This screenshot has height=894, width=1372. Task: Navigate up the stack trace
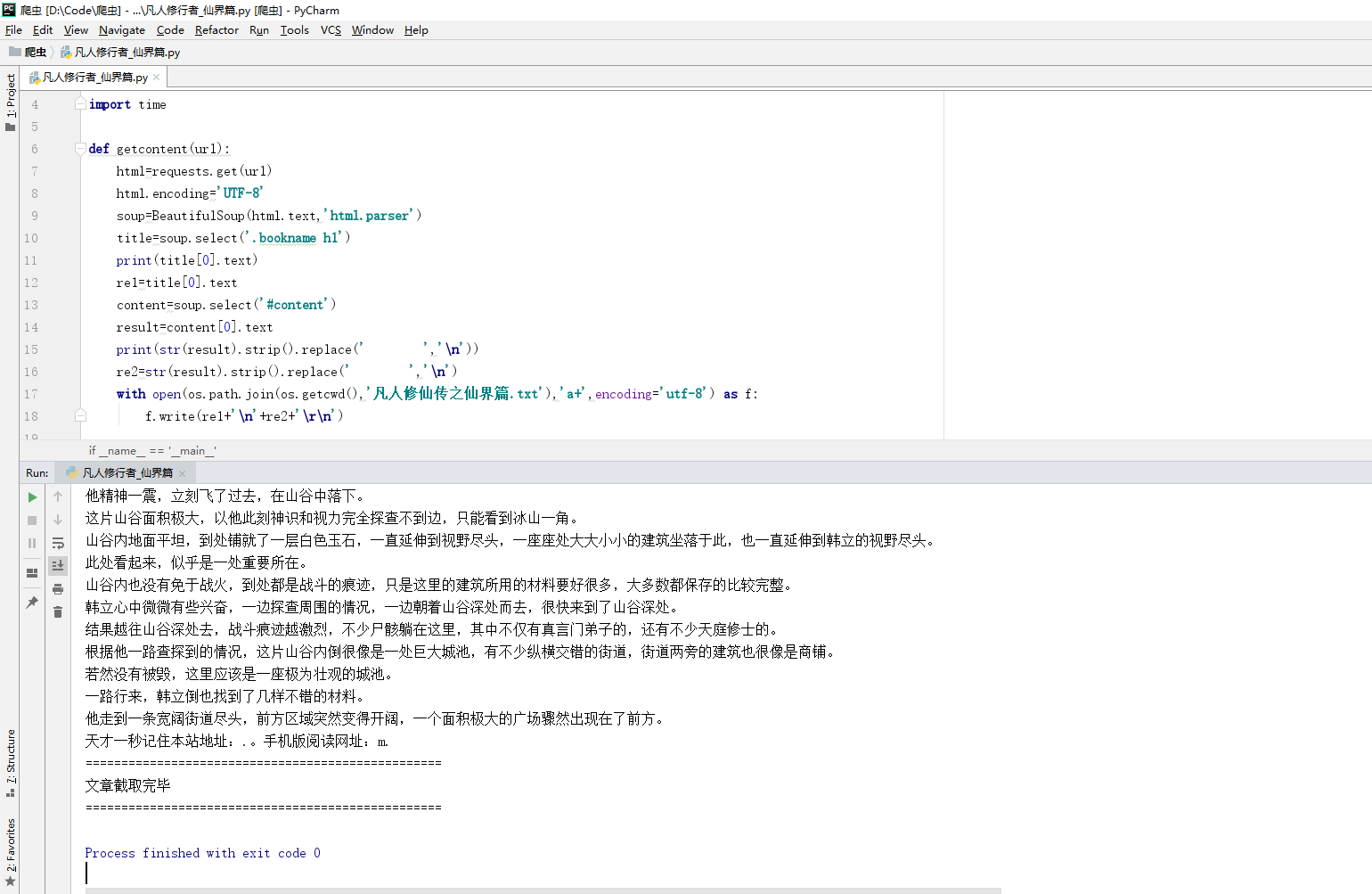point(58,496)
